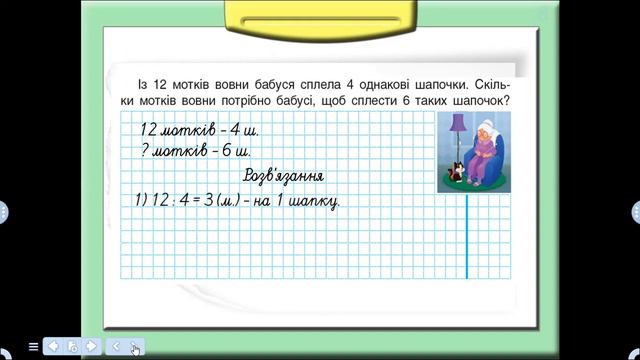Click the page list icon between arrows

point(72,347)
